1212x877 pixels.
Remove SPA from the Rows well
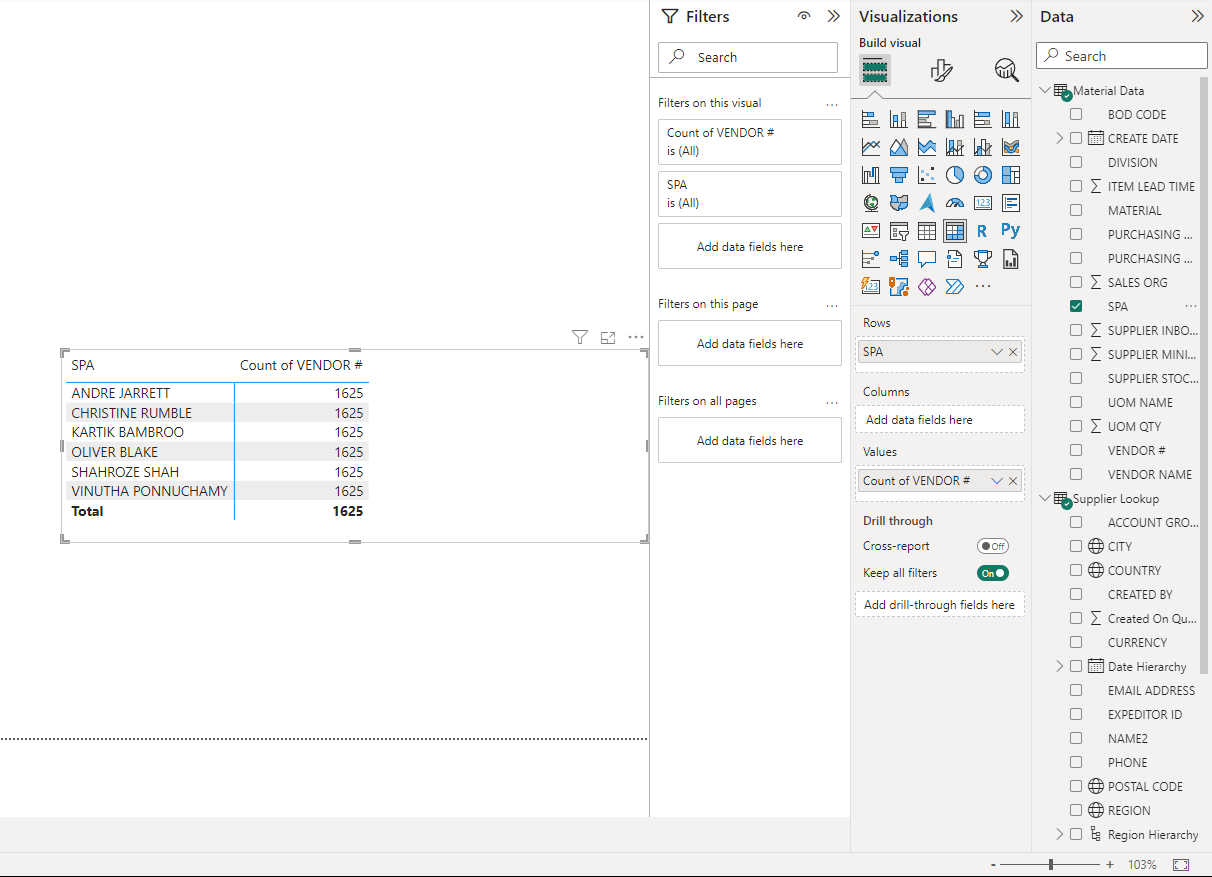tap(1013, 352)
